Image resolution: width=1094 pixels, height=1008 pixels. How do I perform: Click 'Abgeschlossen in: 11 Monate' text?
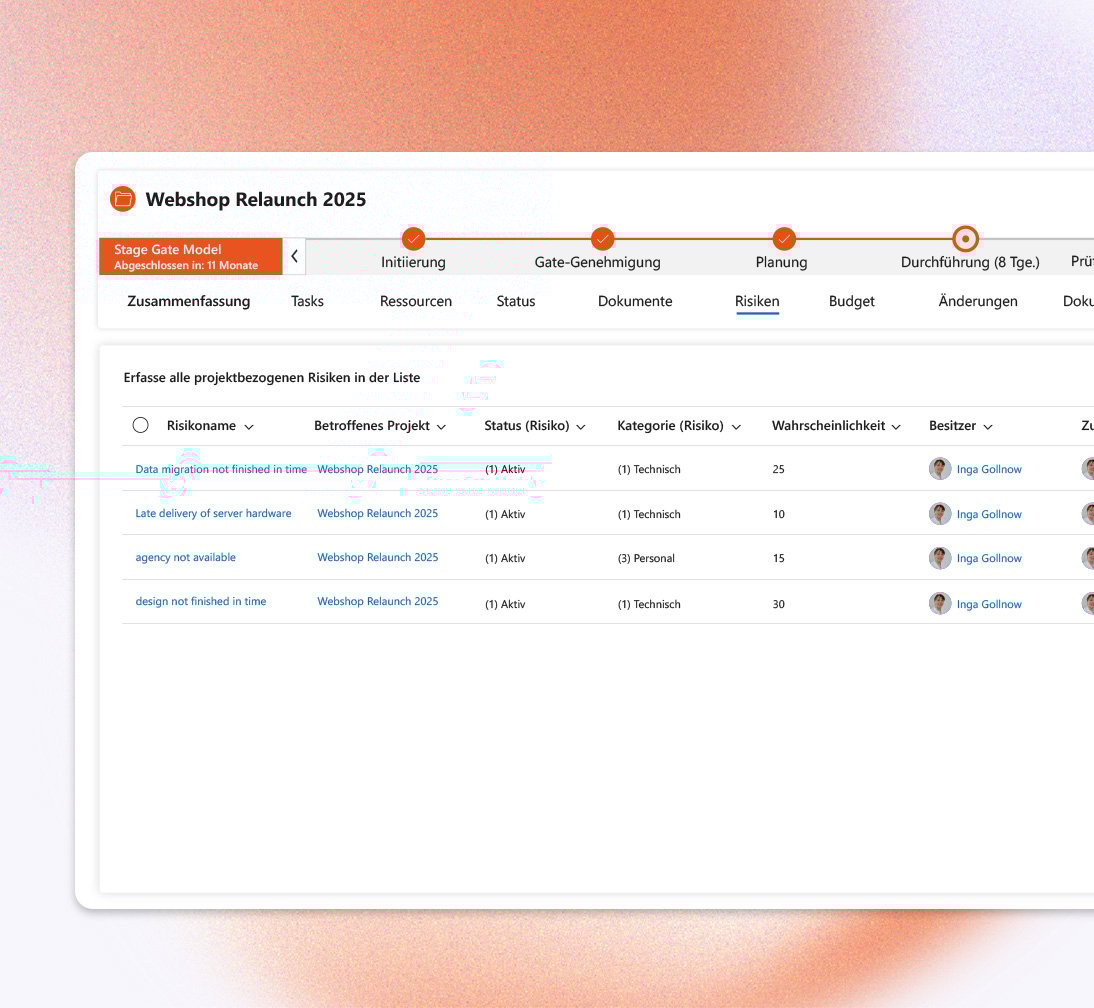coord(186,265)
